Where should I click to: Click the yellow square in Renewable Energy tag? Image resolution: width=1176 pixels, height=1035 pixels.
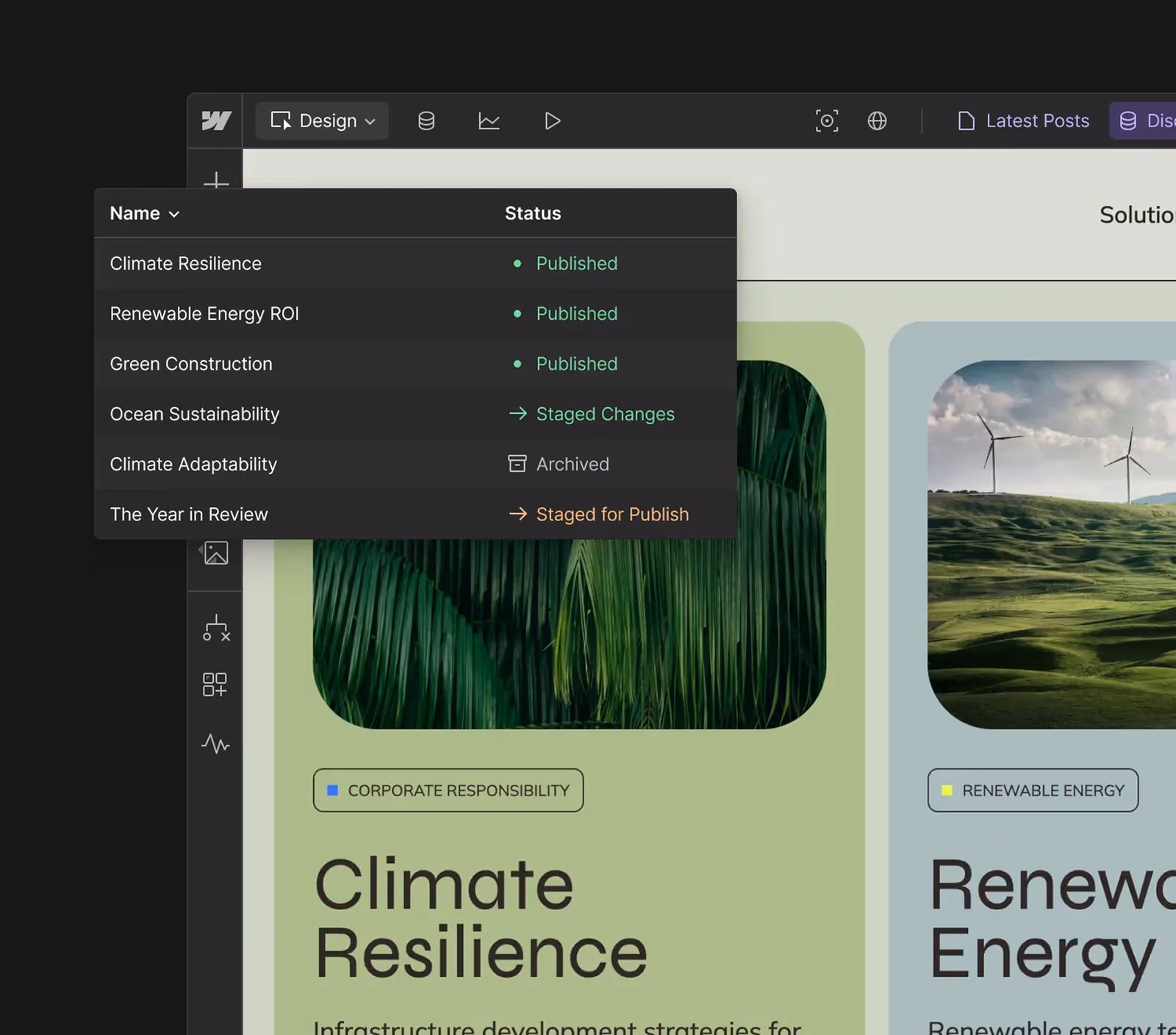click(947, 790)
